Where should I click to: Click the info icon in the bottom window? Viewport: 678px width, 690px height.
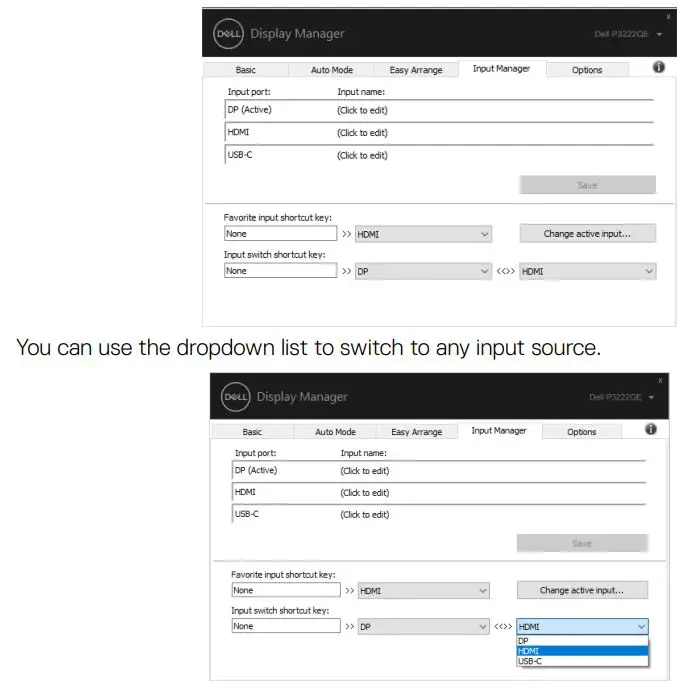coord(651,429)
